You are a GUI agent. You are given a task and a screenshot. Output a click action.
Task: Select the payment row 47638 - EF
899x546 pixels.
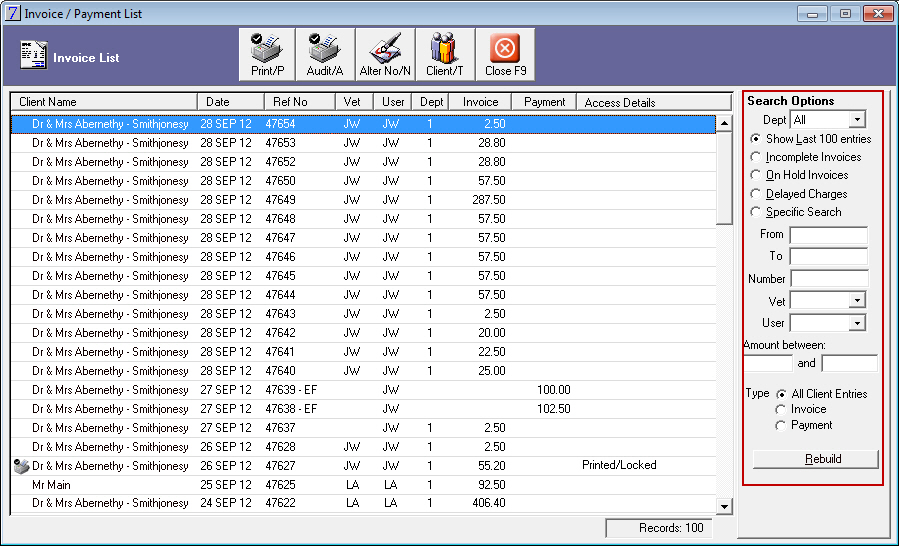(363, 409)
